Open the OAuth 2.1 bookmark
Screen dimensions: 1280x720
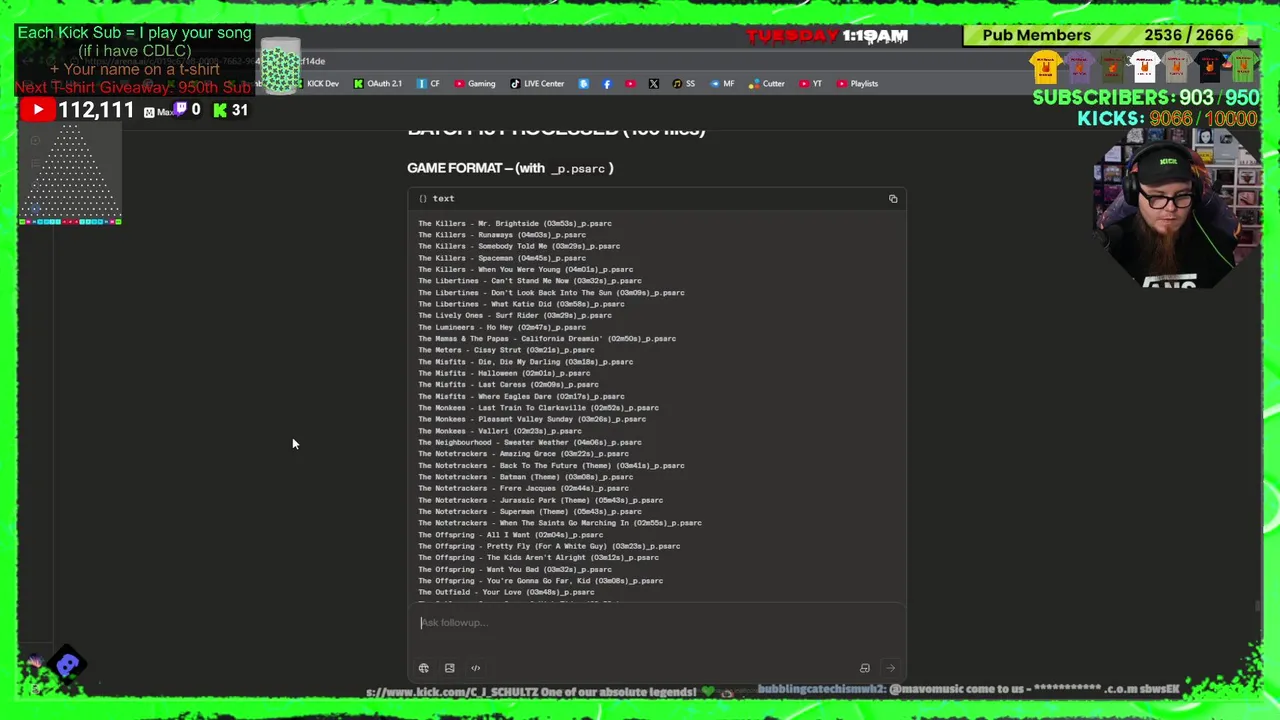click(x=378, y=84)
